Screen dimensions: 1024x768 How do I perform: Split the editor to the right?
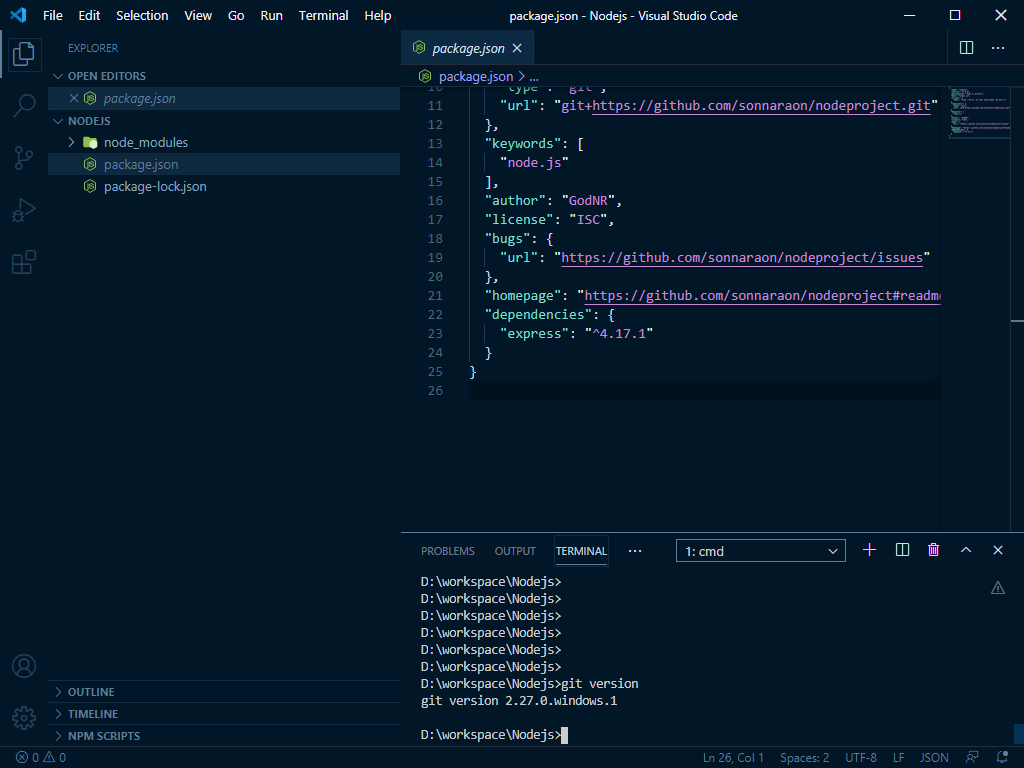[967, 48]
